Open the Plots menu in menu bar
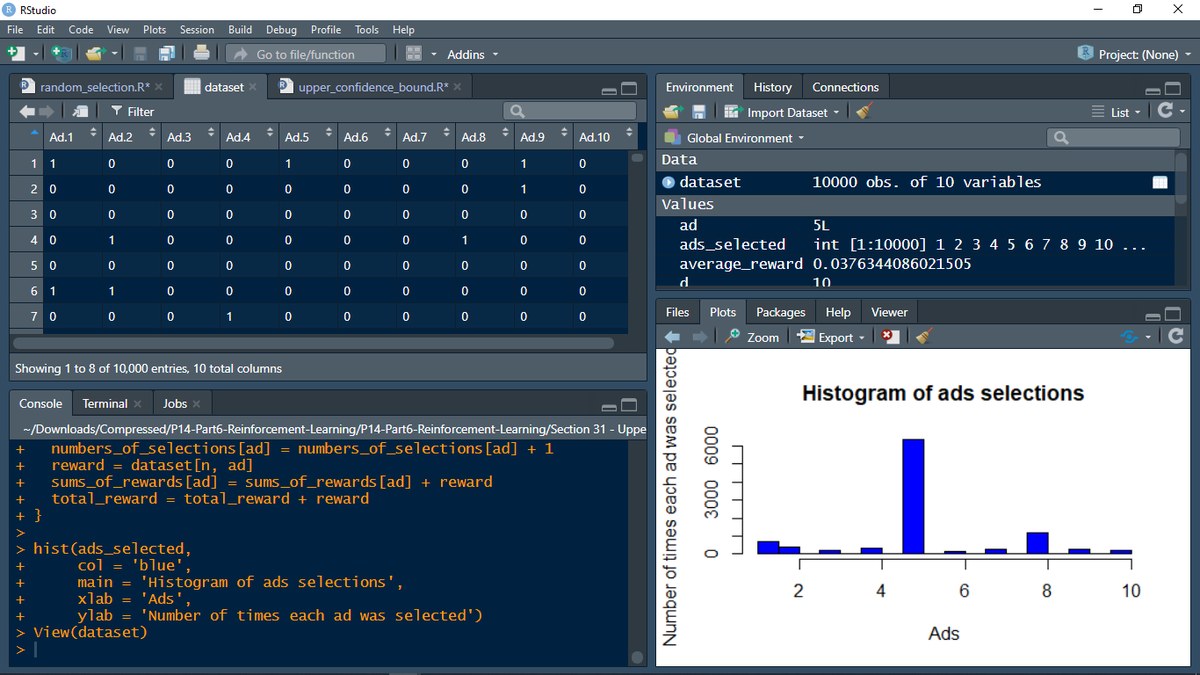This screenshot has height=675, width=1200. coord(154,30)
